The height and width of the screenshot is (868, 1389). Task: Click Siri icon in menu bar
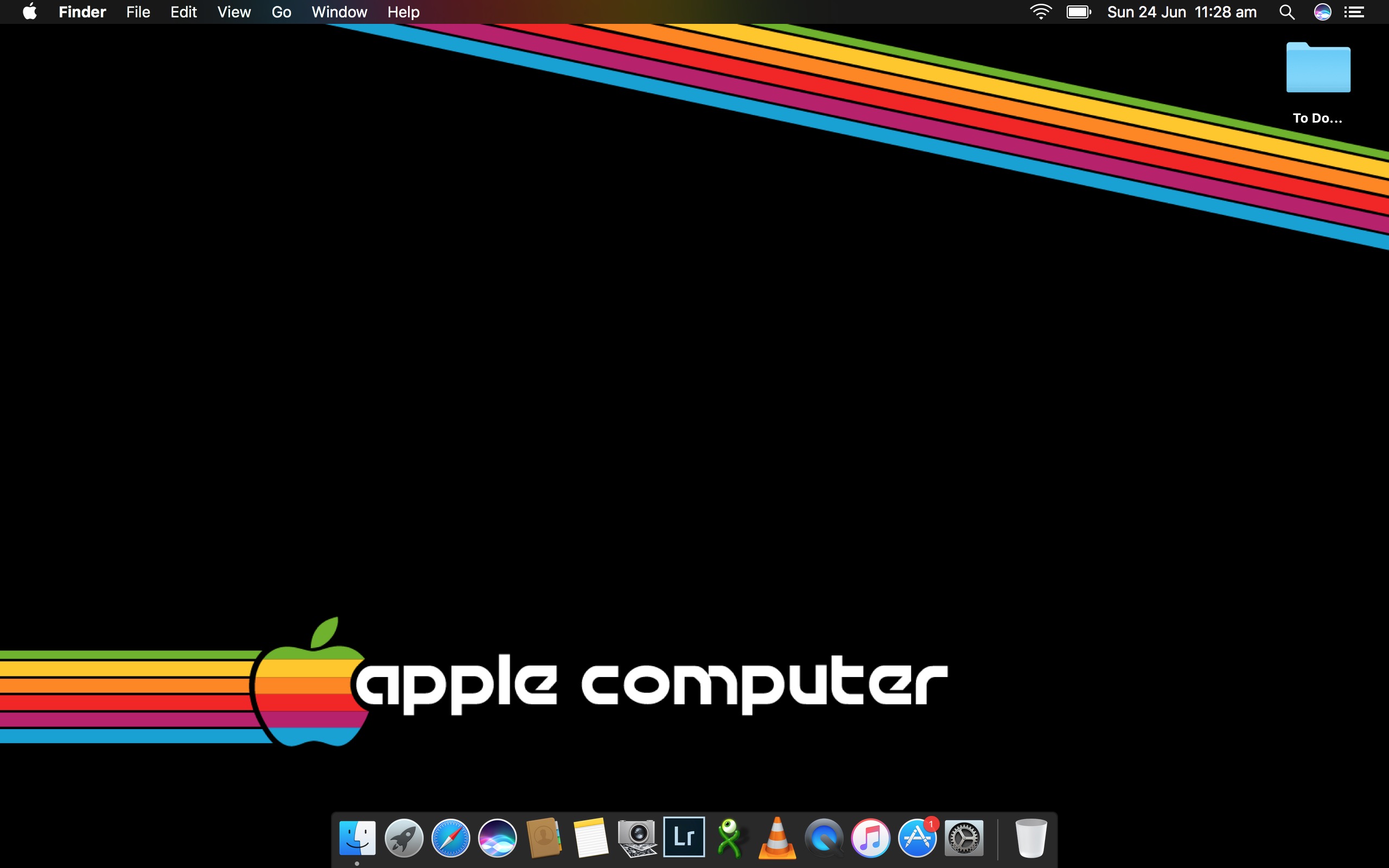1322,11
